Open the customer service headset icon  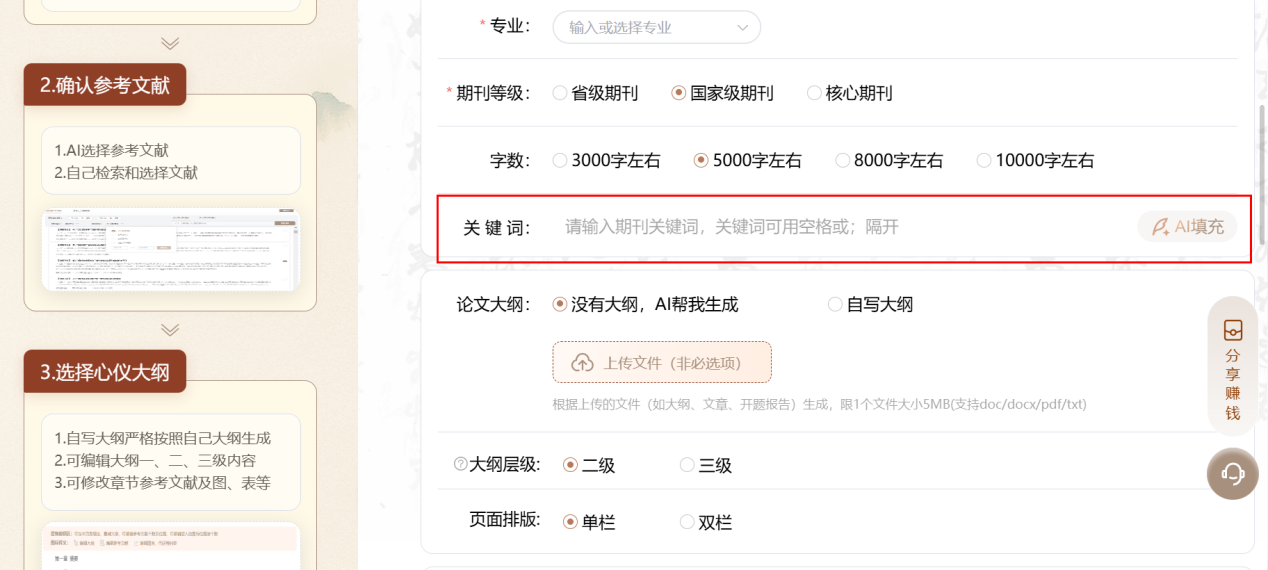1232,473
